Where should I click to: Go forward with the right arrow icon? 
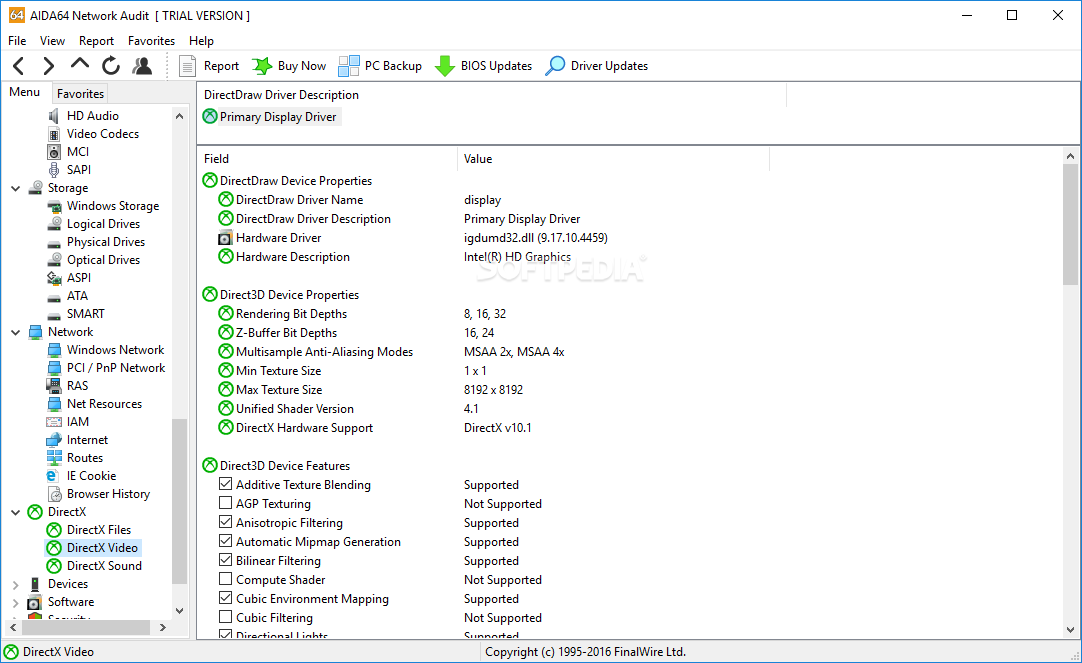pos(48,66)
